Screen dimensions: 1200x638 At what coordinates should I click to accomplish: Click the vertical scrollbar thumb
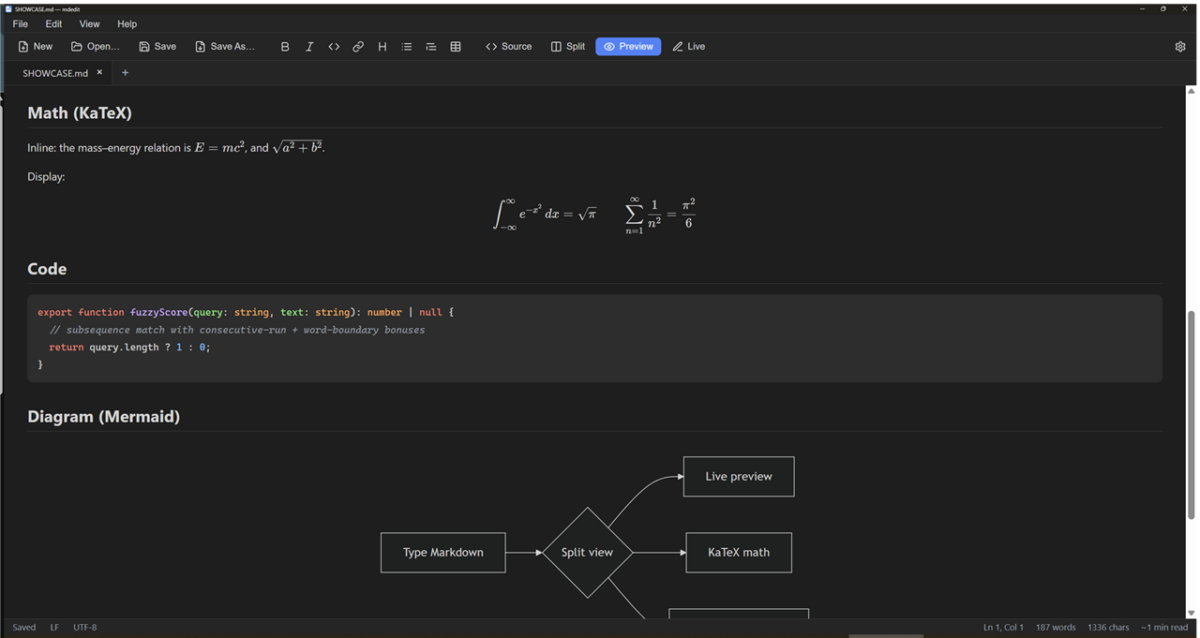[1190, 414]
